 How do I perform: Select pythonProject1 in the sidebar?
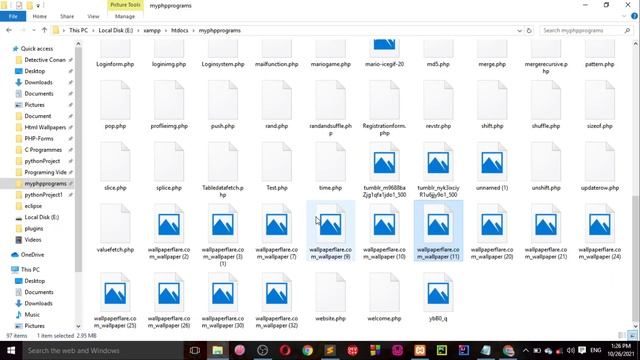point(43,195)
